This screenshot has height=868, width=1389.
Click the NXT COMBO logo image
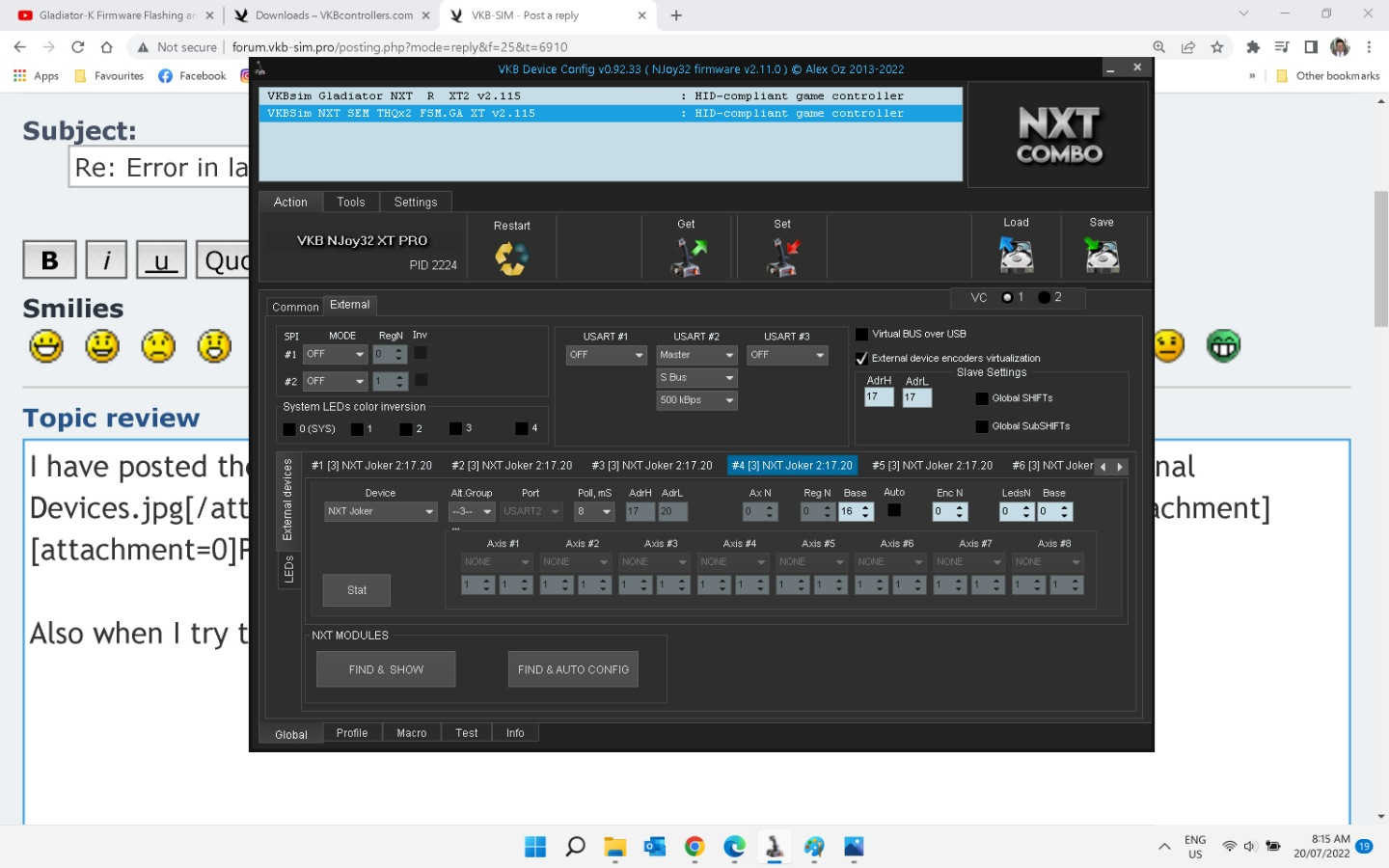pos(1058,135)
